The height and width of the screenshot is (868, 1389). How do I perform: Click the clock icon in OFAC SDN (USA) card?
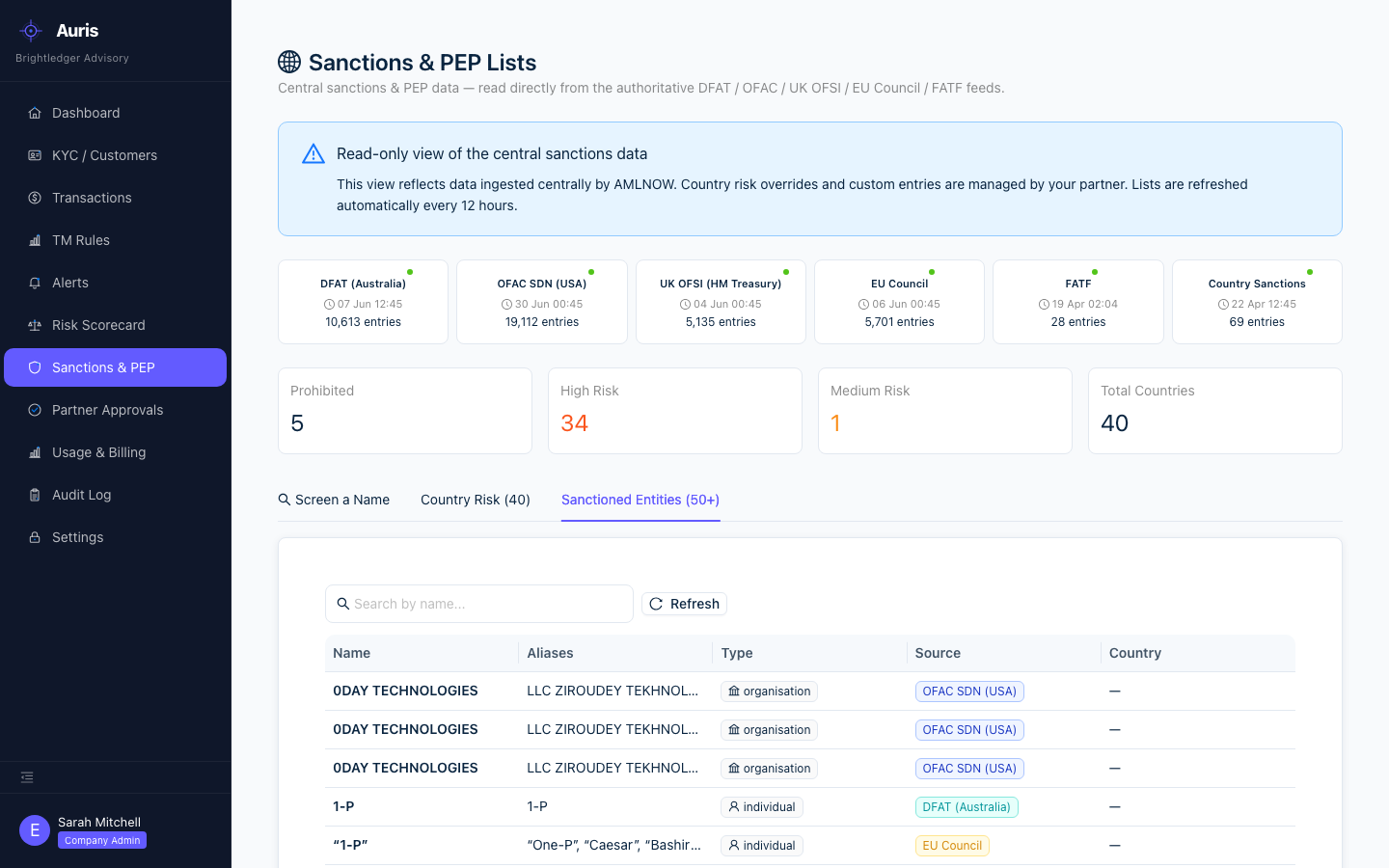point(506,304)
